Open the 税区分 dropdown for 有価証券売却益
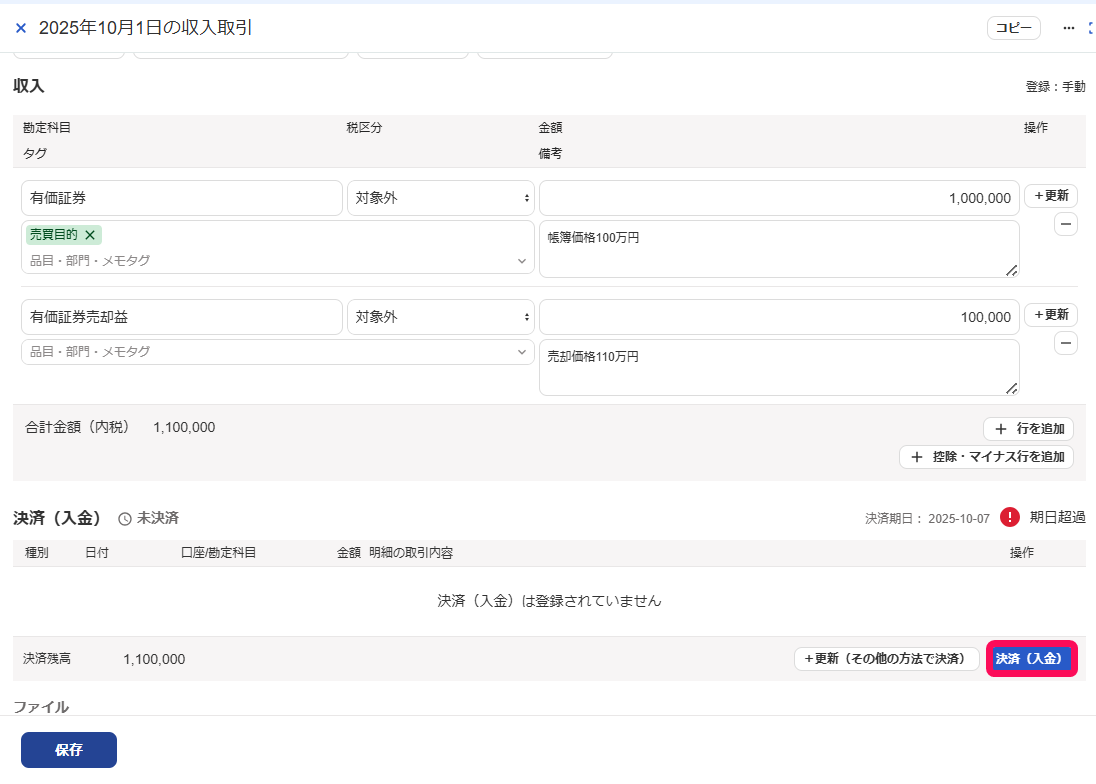Screen dimensions: 1096x784 click(441, 317)
